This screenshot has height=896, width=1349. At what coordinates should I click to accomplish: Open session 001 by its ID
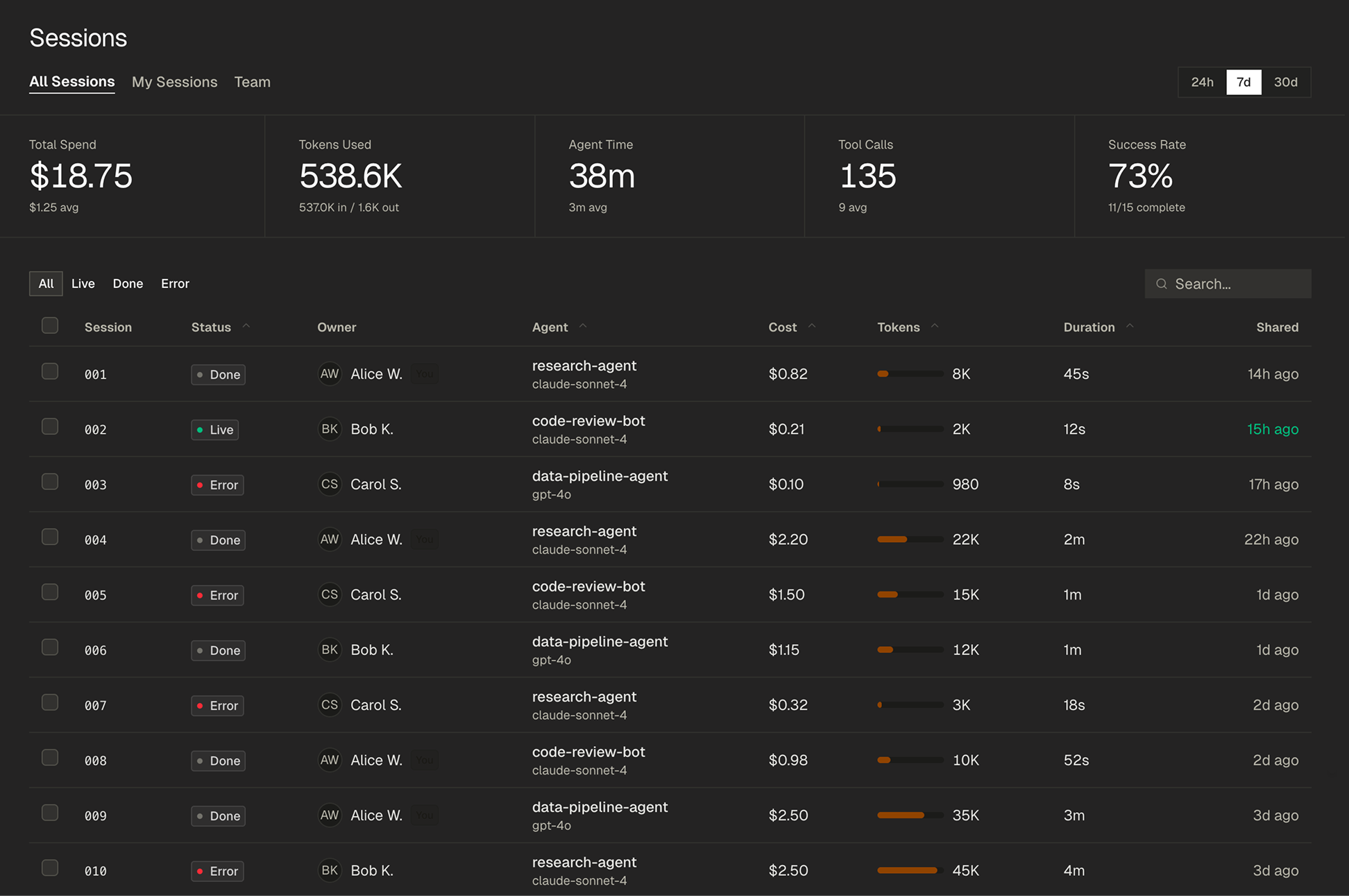(96, 375)
